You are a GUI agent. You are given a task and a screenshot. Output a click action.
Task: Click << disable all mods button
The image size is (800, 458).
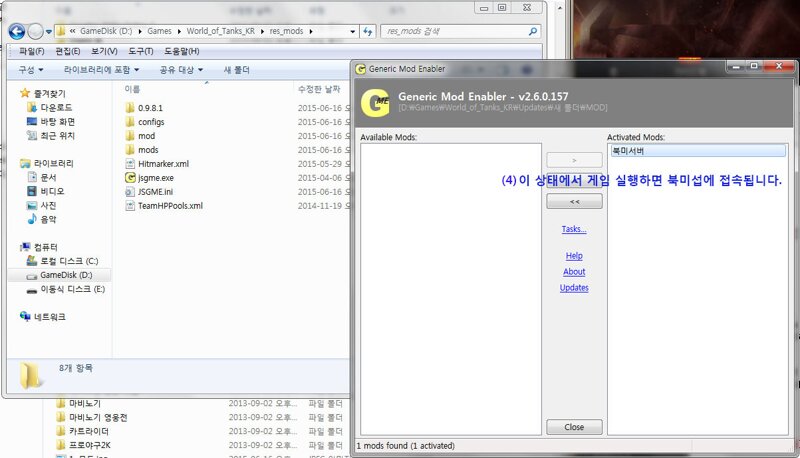[574, 201]
